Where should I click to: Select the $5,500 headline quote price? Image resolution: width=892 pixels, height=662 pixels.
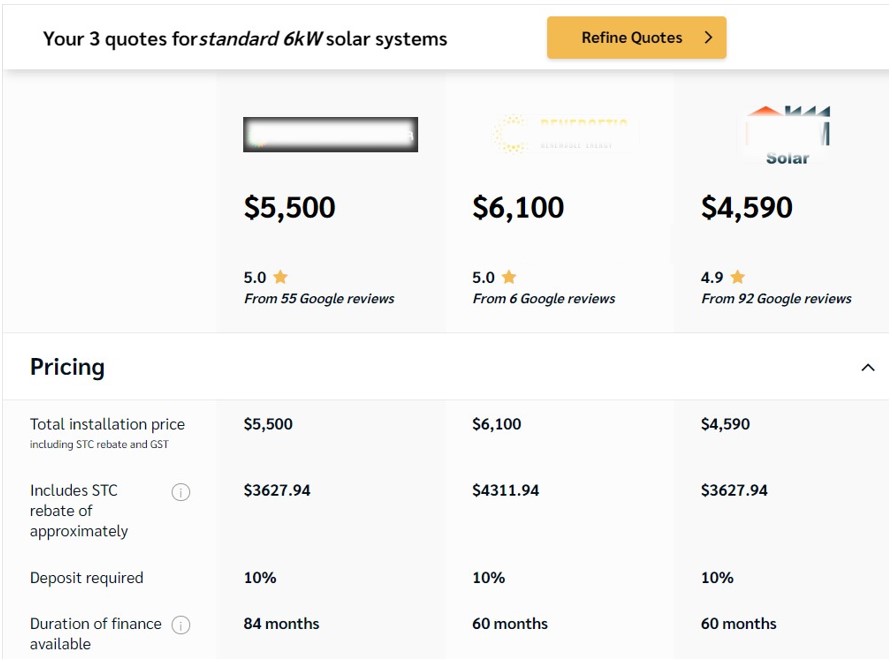tap(290, 208)
